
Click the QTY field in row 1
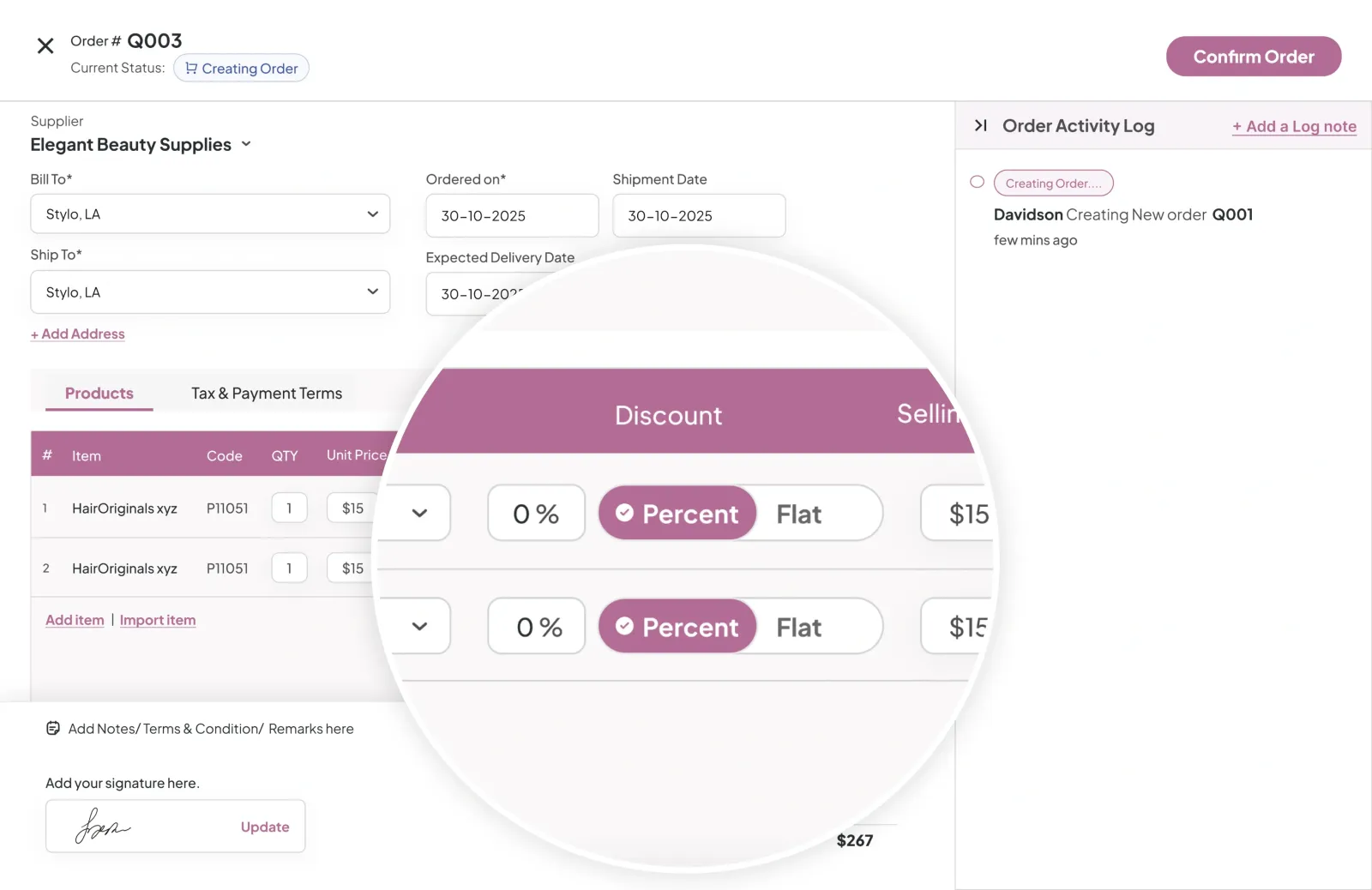(x=289, y=508)
